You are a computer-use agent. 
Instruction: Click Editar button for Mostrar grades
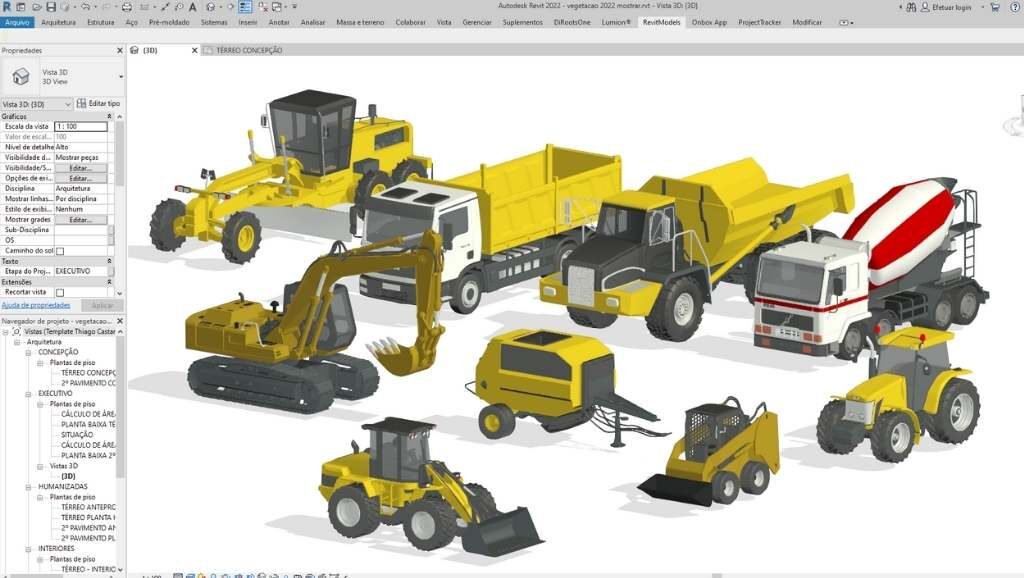(x=80, y=219)
